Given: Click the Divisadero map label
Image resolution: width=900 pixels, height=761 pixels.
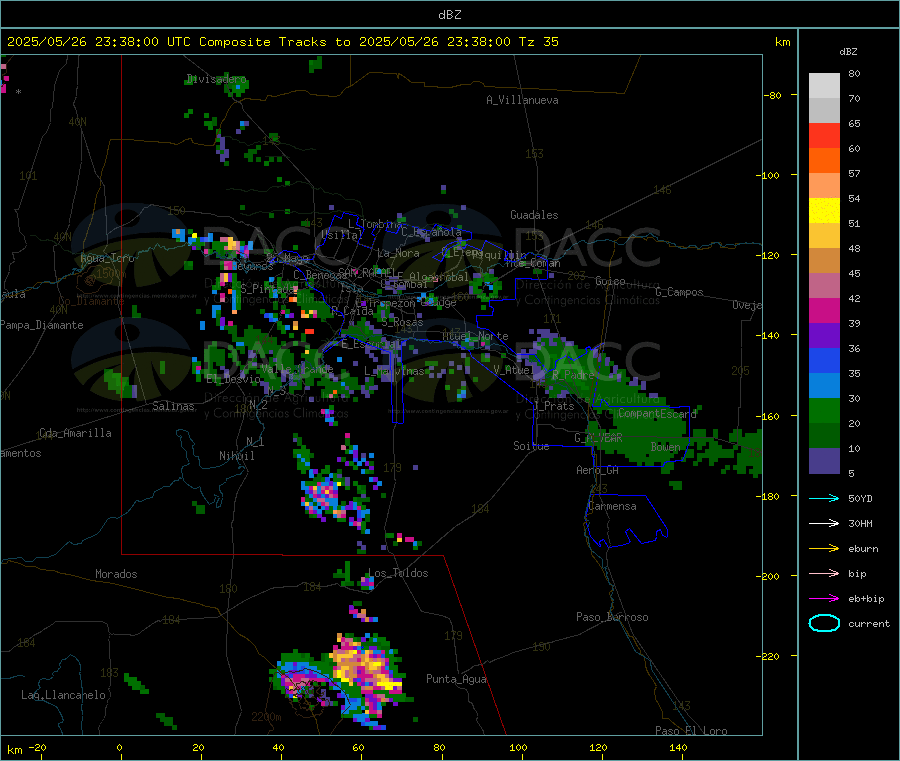Looking at the screenshot, I should tap(216, 79).
